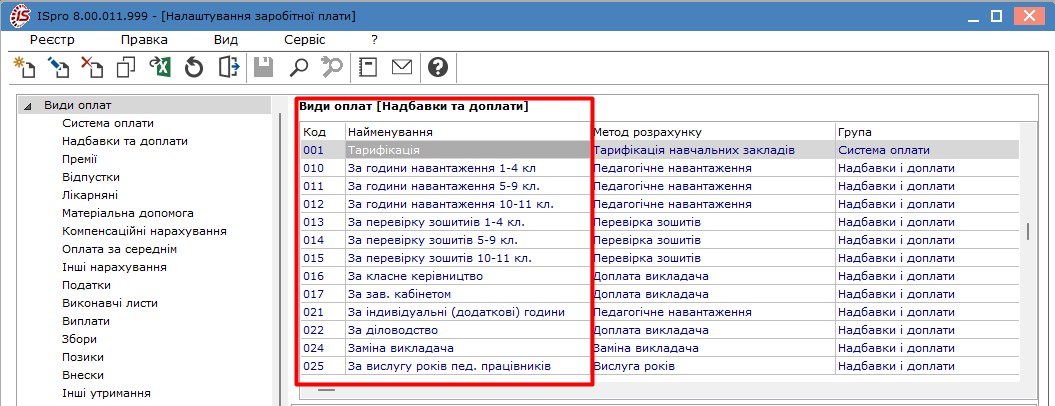Click the tree panel vertical scrollbar
The width and height of the screenshot is (1055, 406).
pos(282,259)
